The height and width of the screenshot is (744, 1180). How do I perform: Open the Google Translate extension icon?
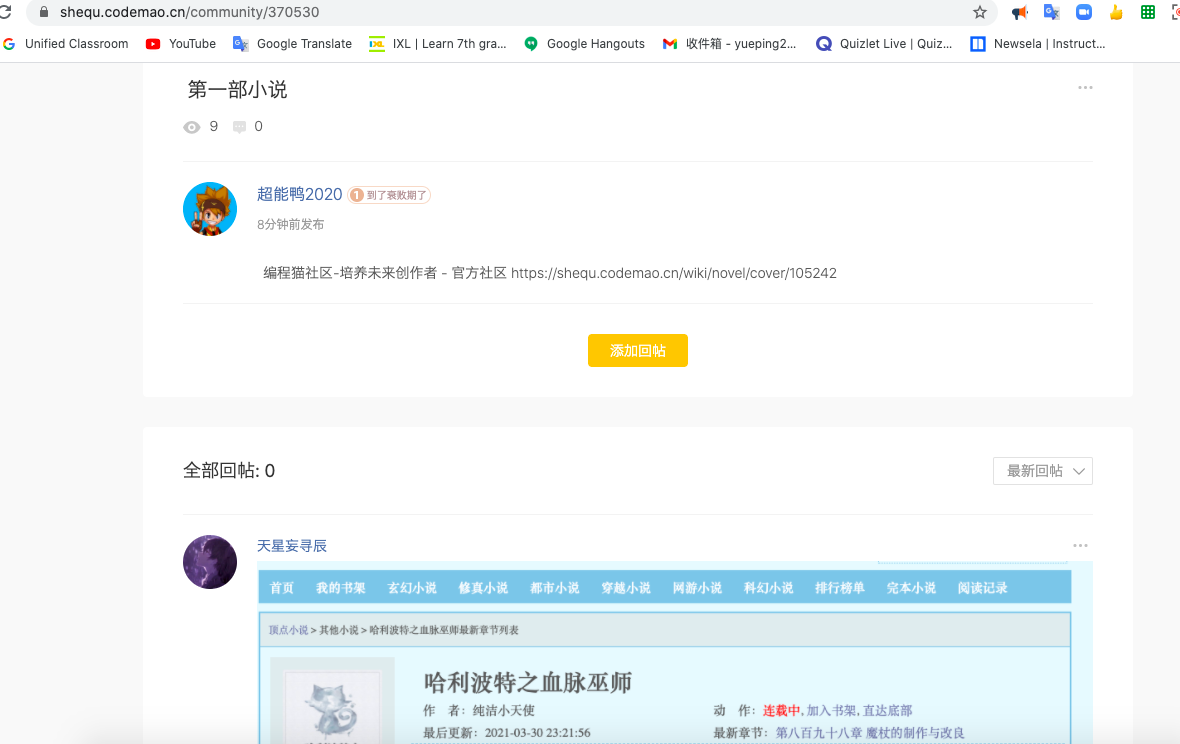[x=1051, y=12]
